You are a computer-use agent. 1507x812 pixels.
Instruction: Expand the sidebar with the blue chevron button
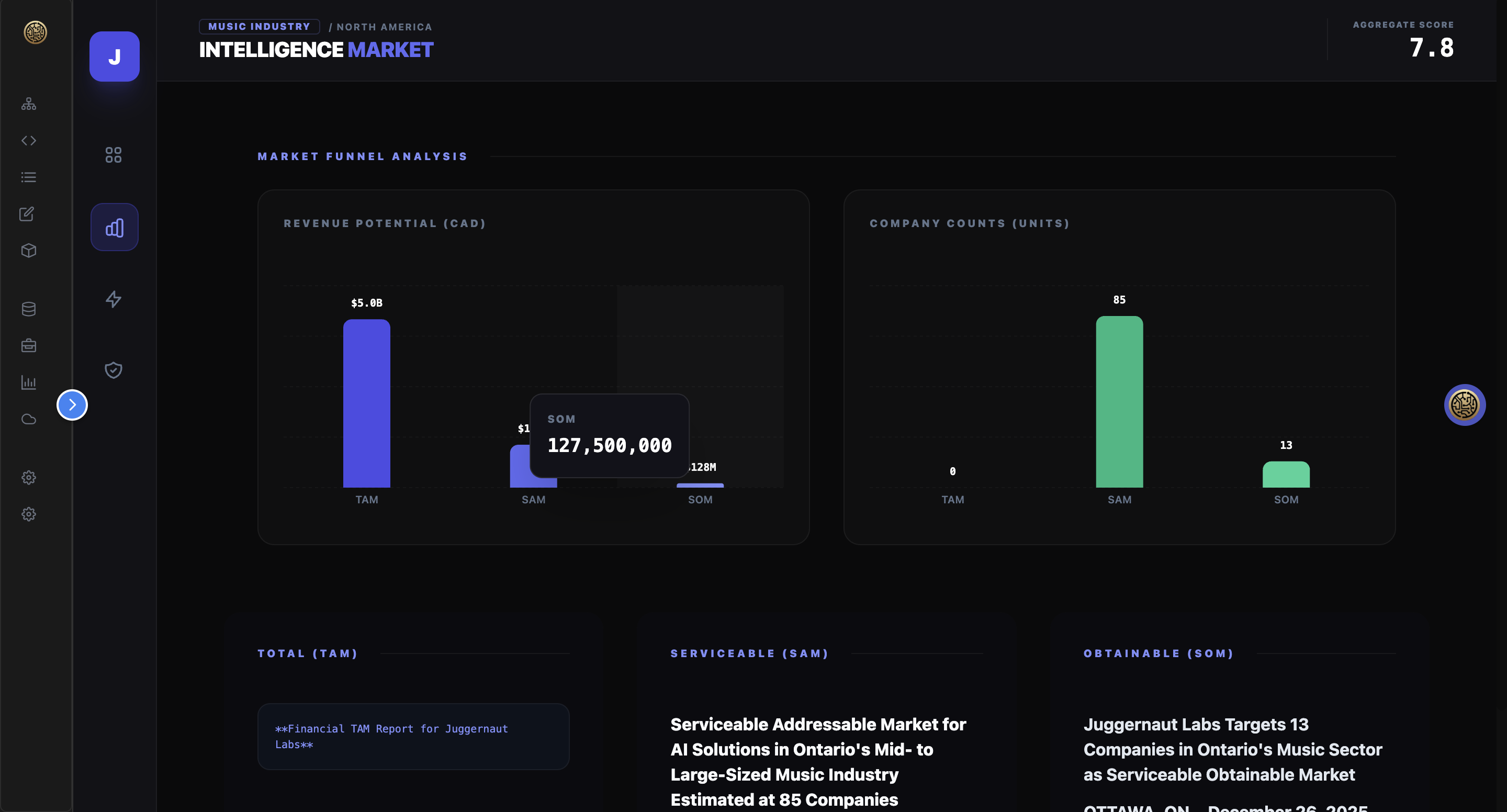72,405
